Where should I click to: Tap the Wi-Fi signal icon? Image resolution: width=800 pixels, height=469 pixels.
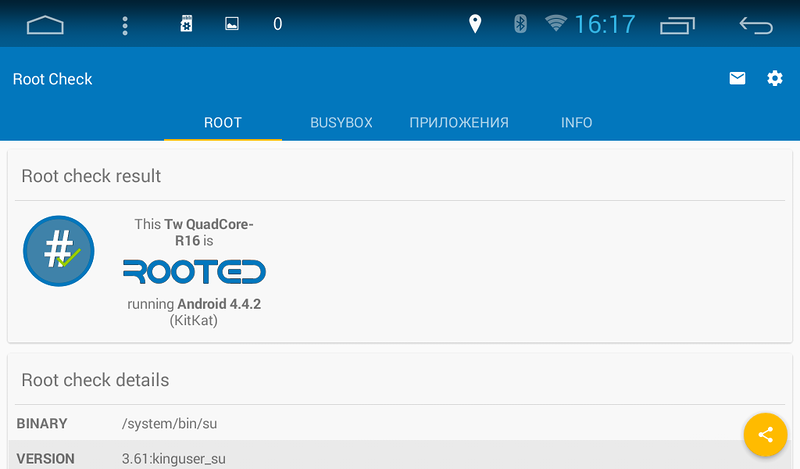(x=556, y=23)
